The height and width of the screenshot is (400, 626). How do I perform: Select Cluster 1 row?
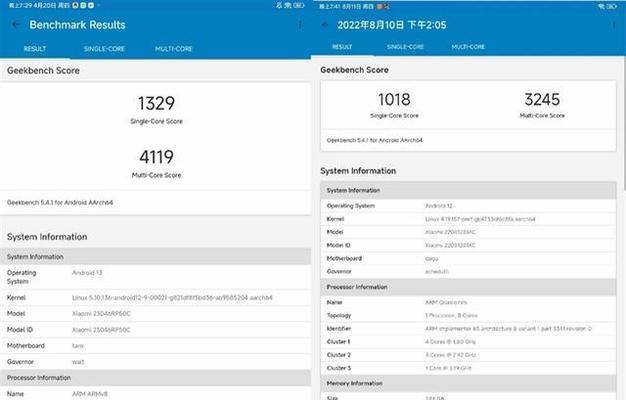coord(468,342)
